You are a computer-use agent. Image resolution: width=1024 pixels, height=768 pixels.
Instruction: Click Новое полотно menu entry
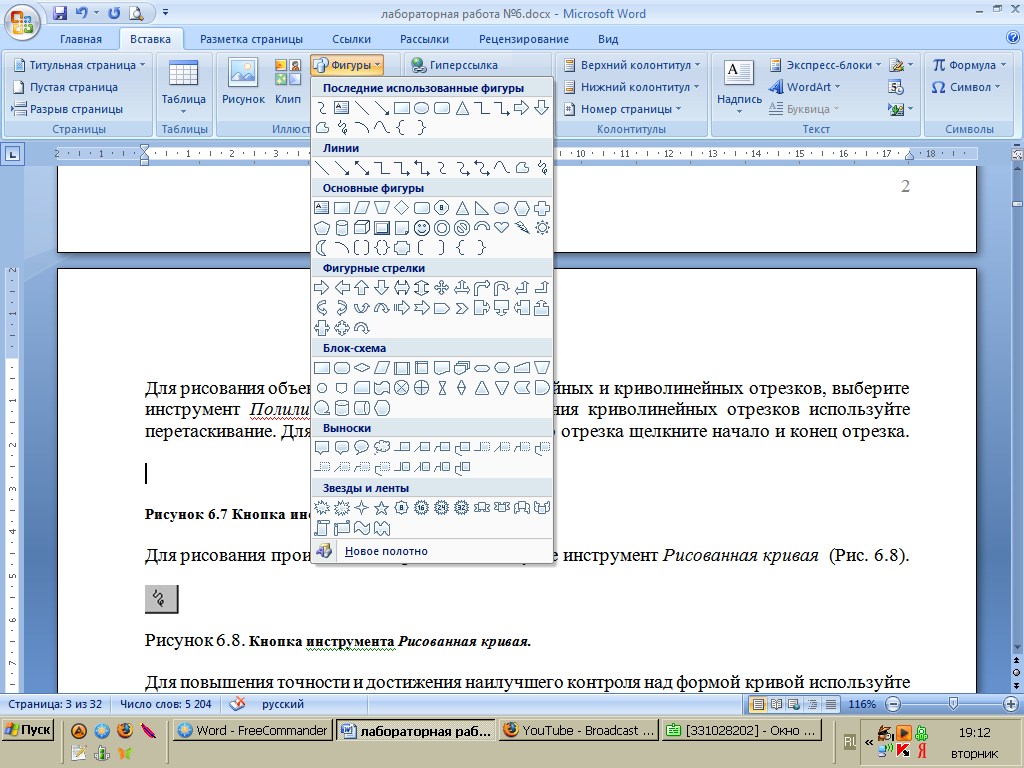pyautogui.click(x=432, y=551)
